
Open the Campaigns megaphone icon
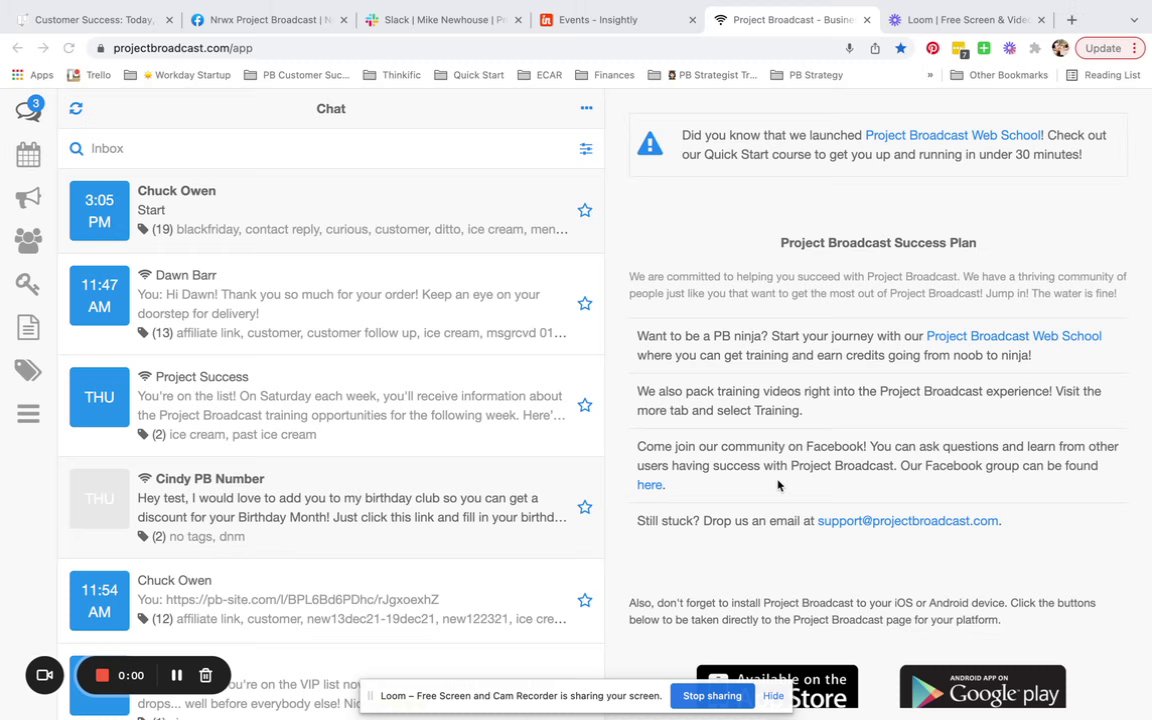pyautogui.click(x=28, y=198)
